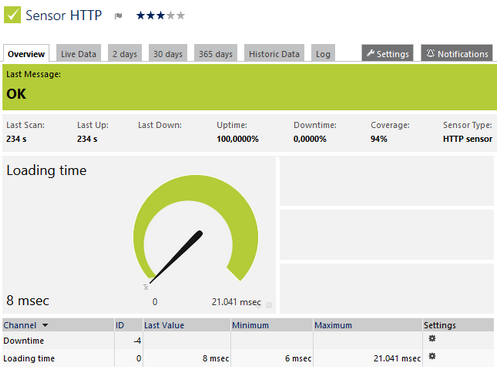Show the 30 days graph tab
Screen dimensions: 497x370
(168, 53)
